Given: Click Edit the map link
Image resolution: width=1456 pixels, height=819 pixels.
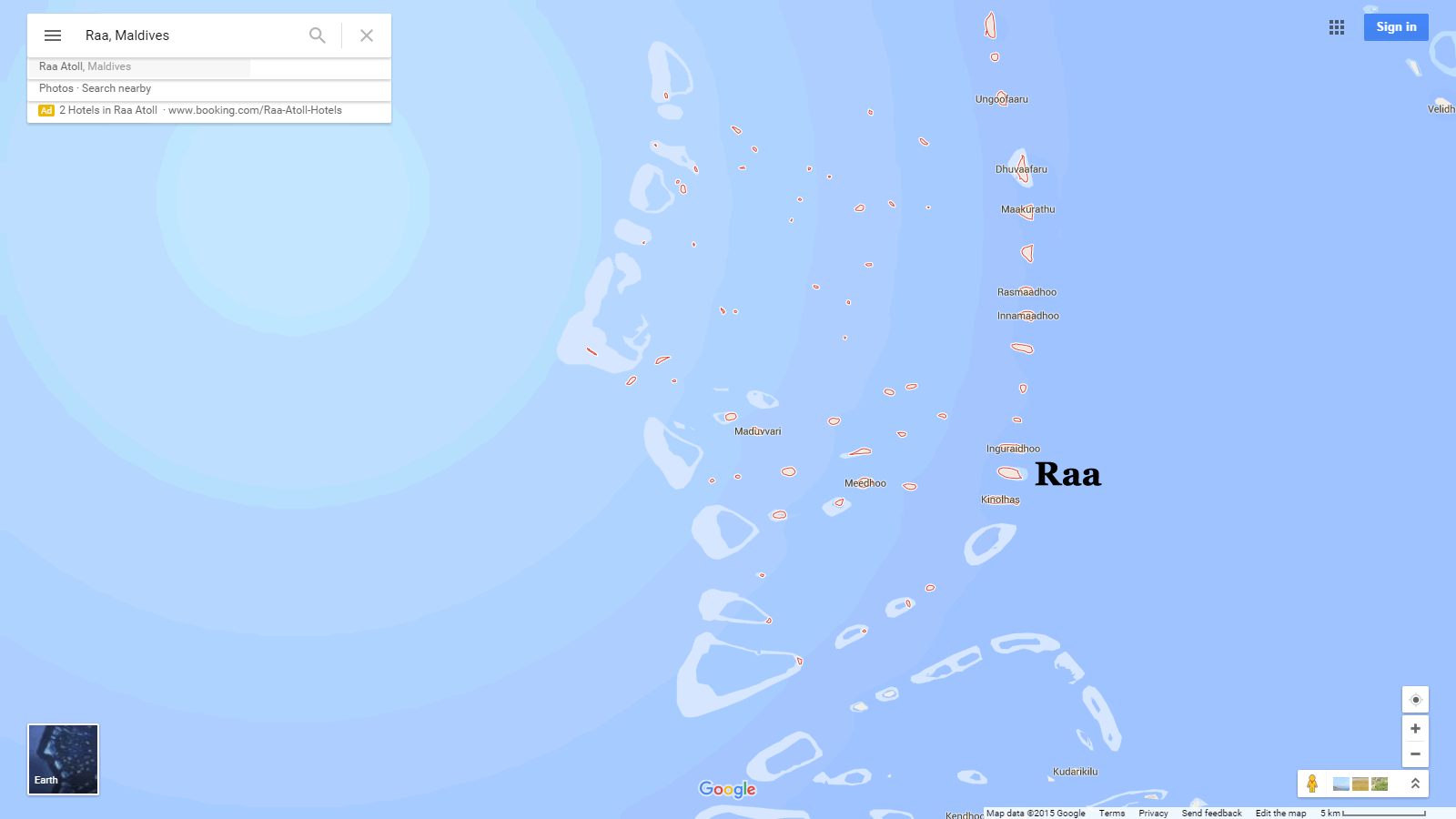Looking at the screenshot, I should (1280, 814).
